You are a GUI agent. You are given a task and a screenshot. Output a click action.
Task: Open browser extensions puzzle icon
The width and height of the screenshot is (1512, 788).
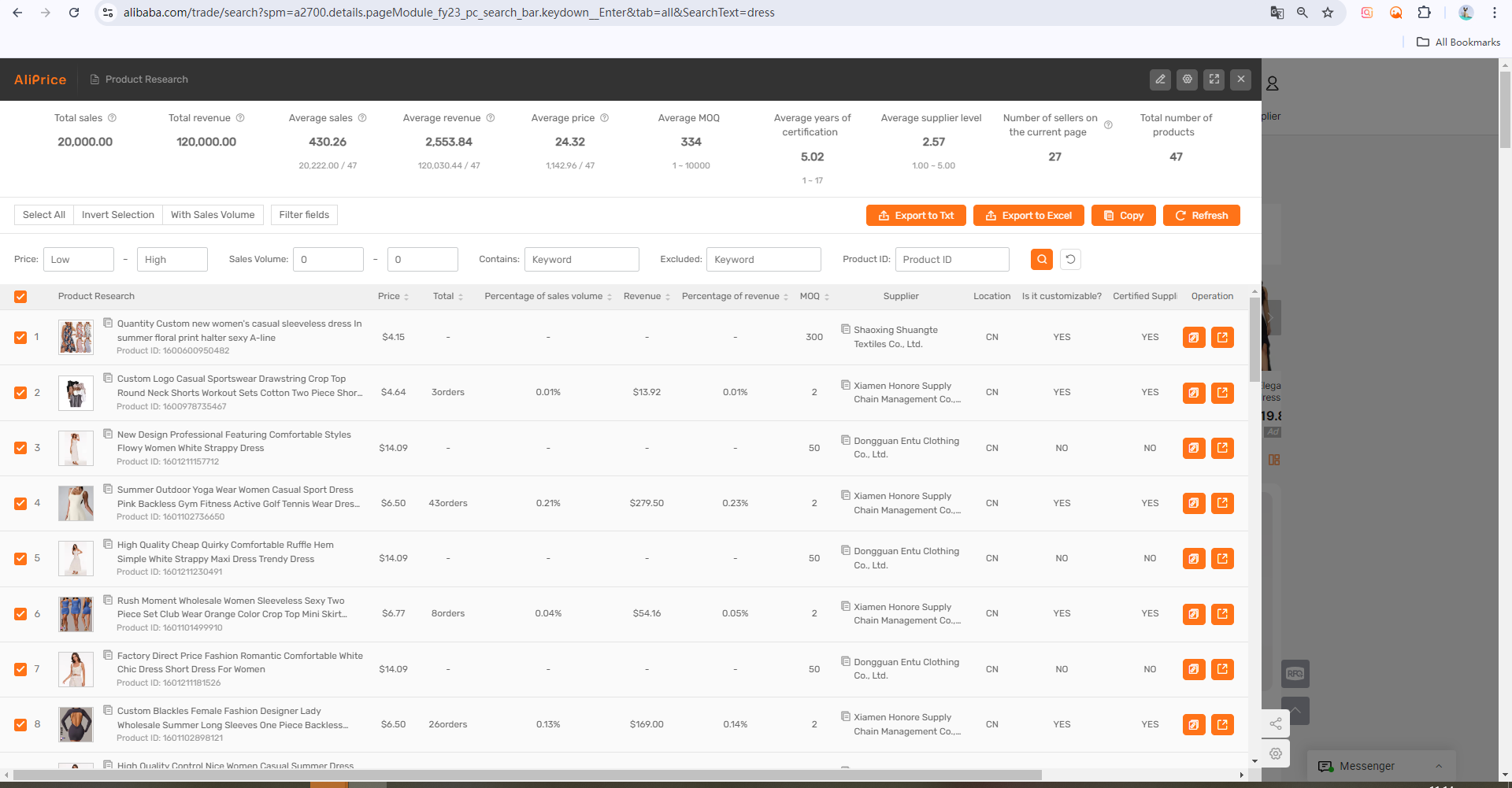[1424, 13]
